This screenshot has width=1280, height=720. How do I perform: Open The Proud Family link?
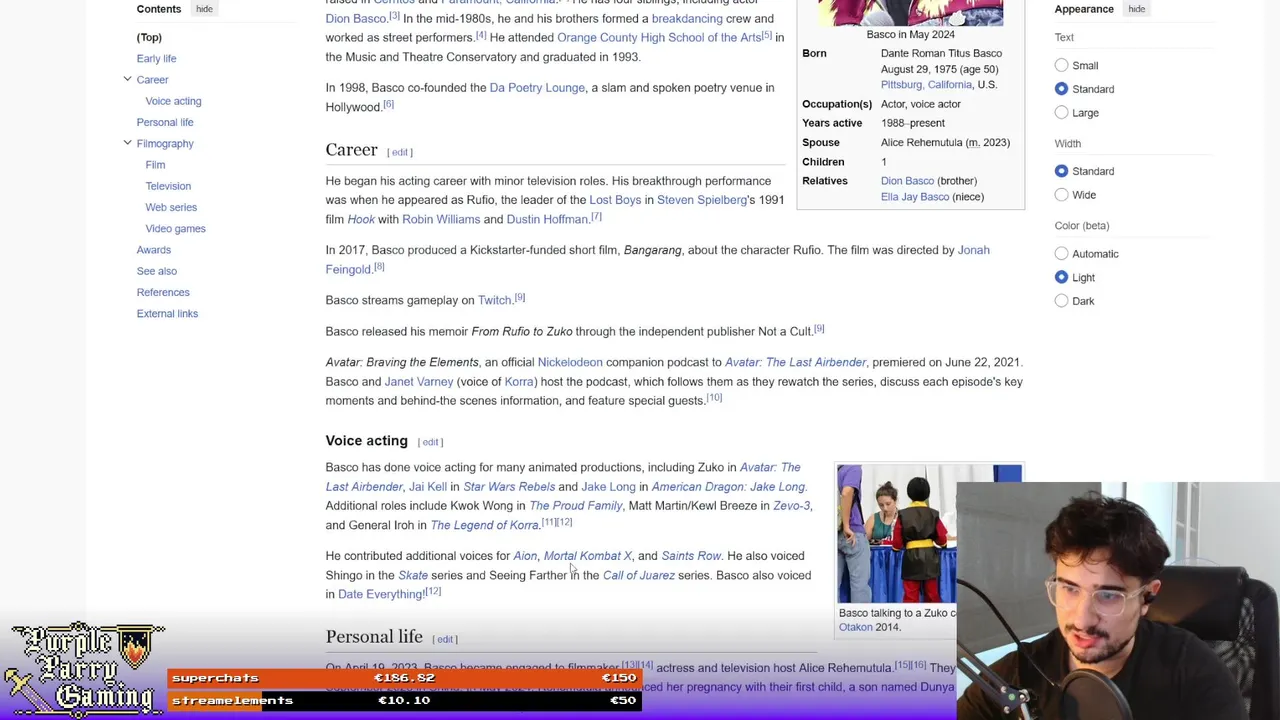click(x=576, y=506)
